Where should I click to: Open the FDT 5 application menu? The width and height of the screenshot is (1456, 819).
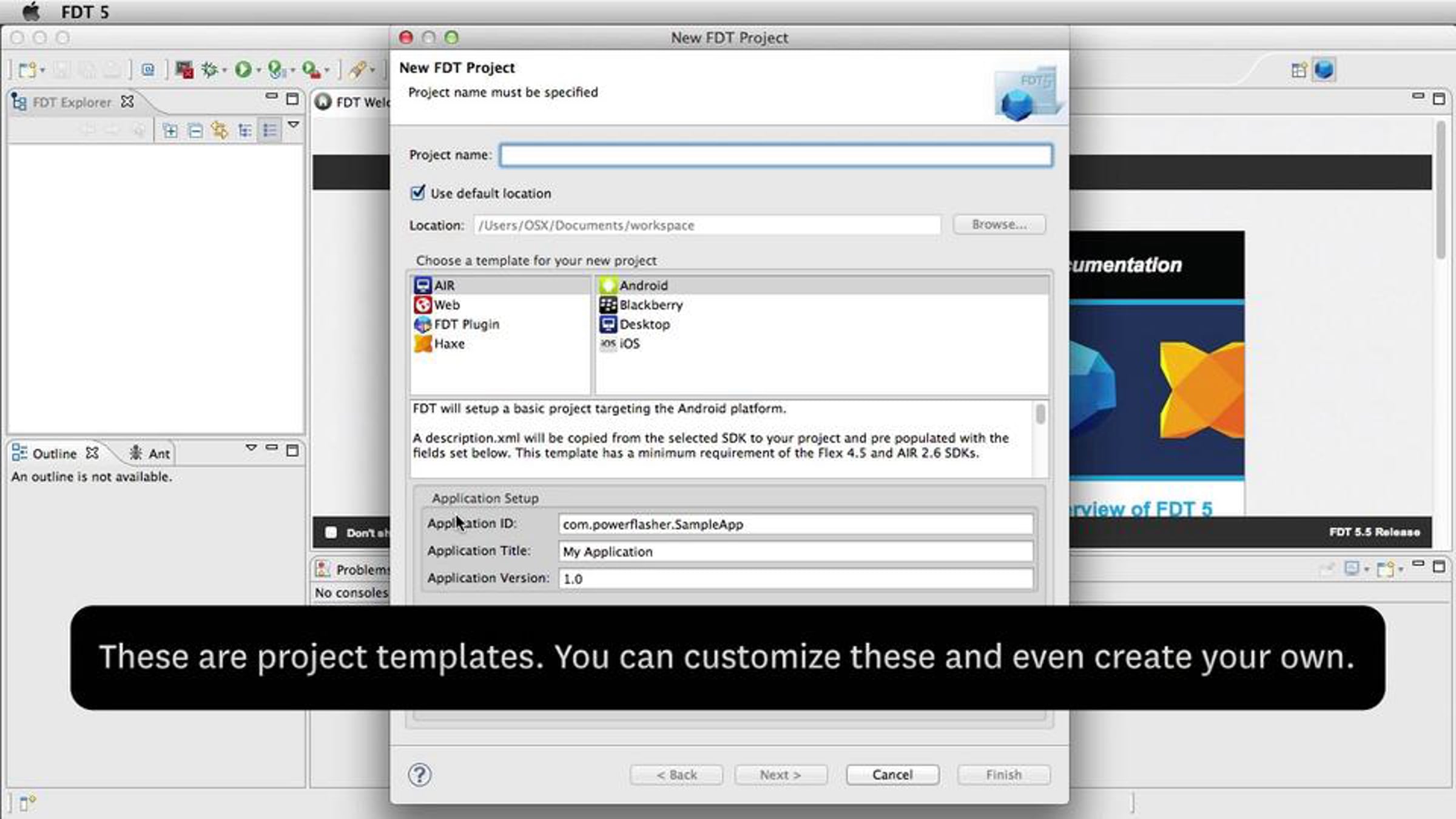pyautogui.click(x=85, y=12)
